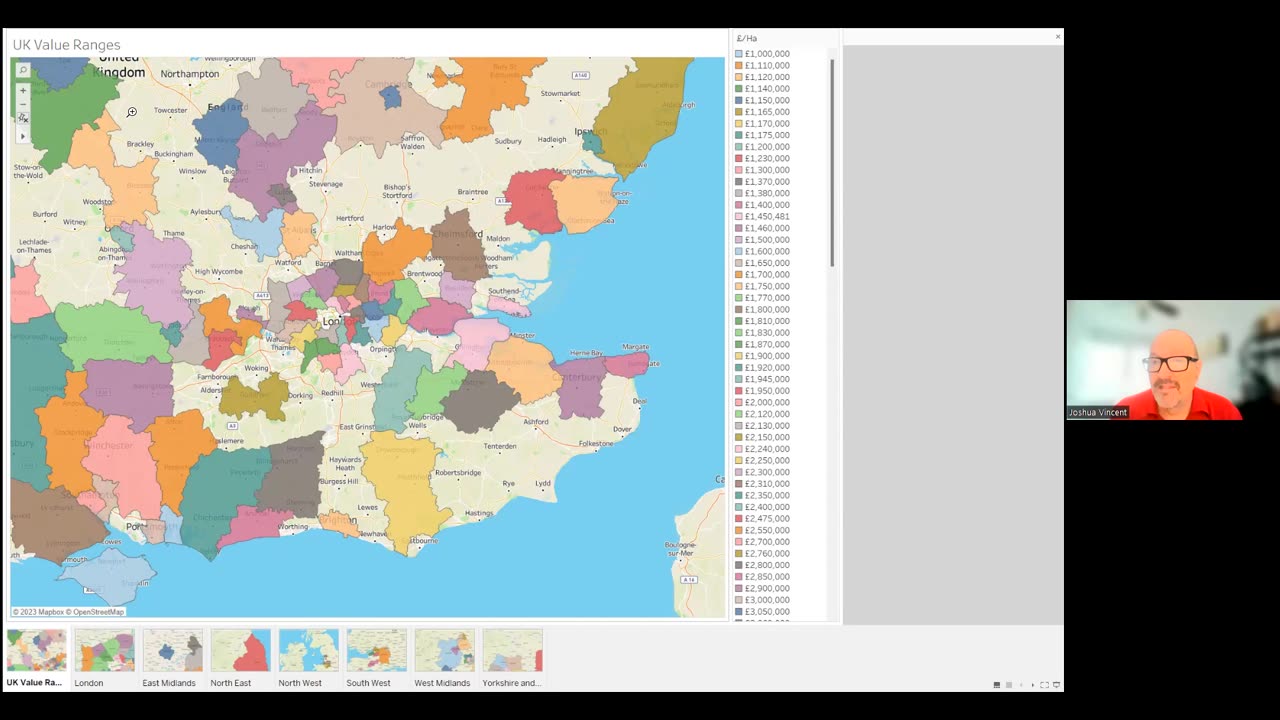1280x720 pixels.
Task: Reset the map with the unpin icon
Action: [x=23, y=118]
